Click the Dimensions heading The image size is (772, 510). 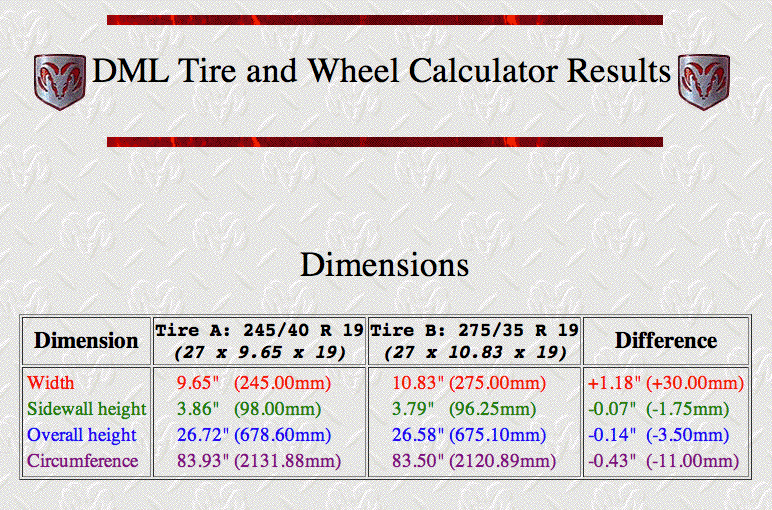pyautogui.click(x=384, y=265)
